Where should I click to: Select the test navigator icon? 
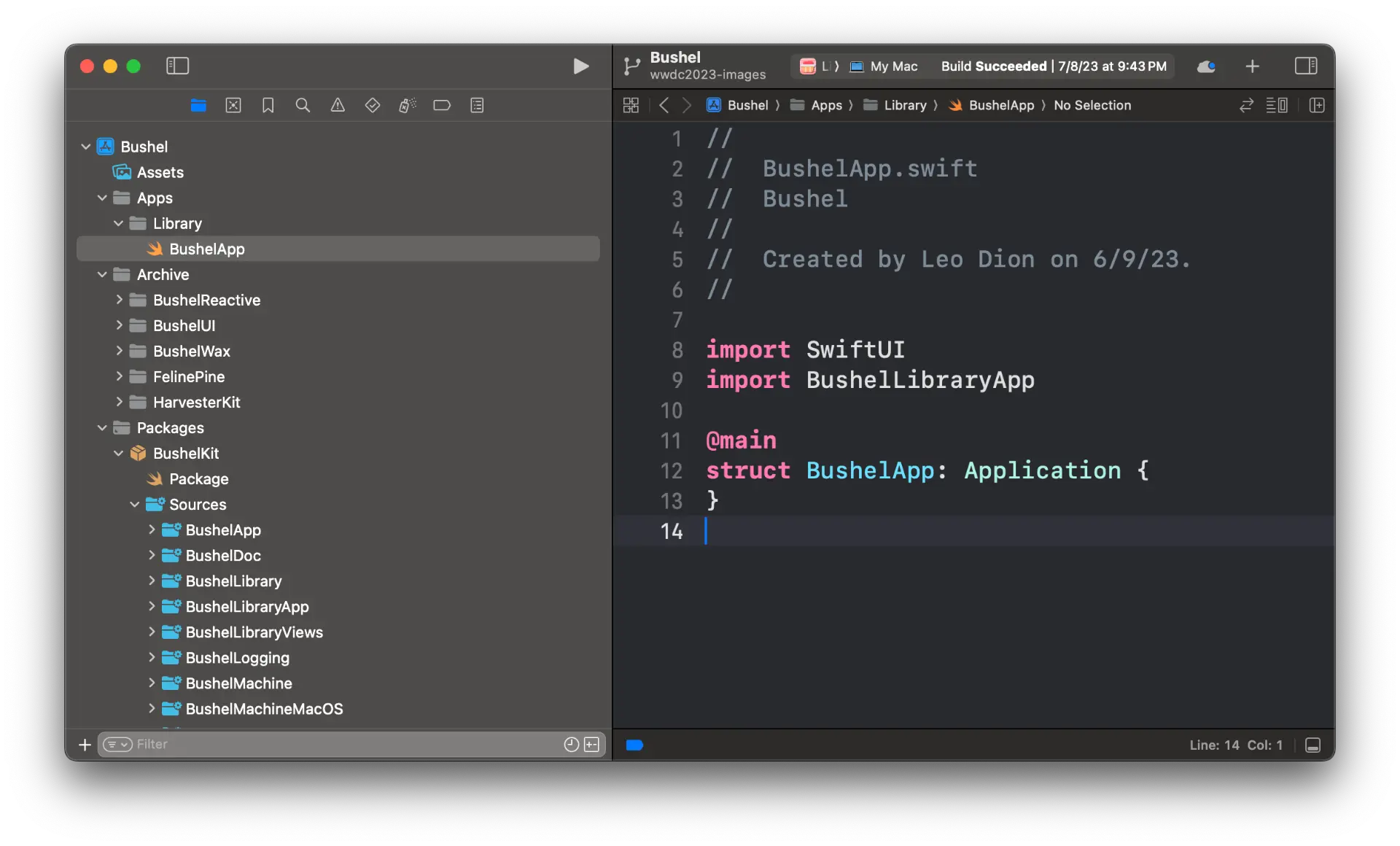371,105
